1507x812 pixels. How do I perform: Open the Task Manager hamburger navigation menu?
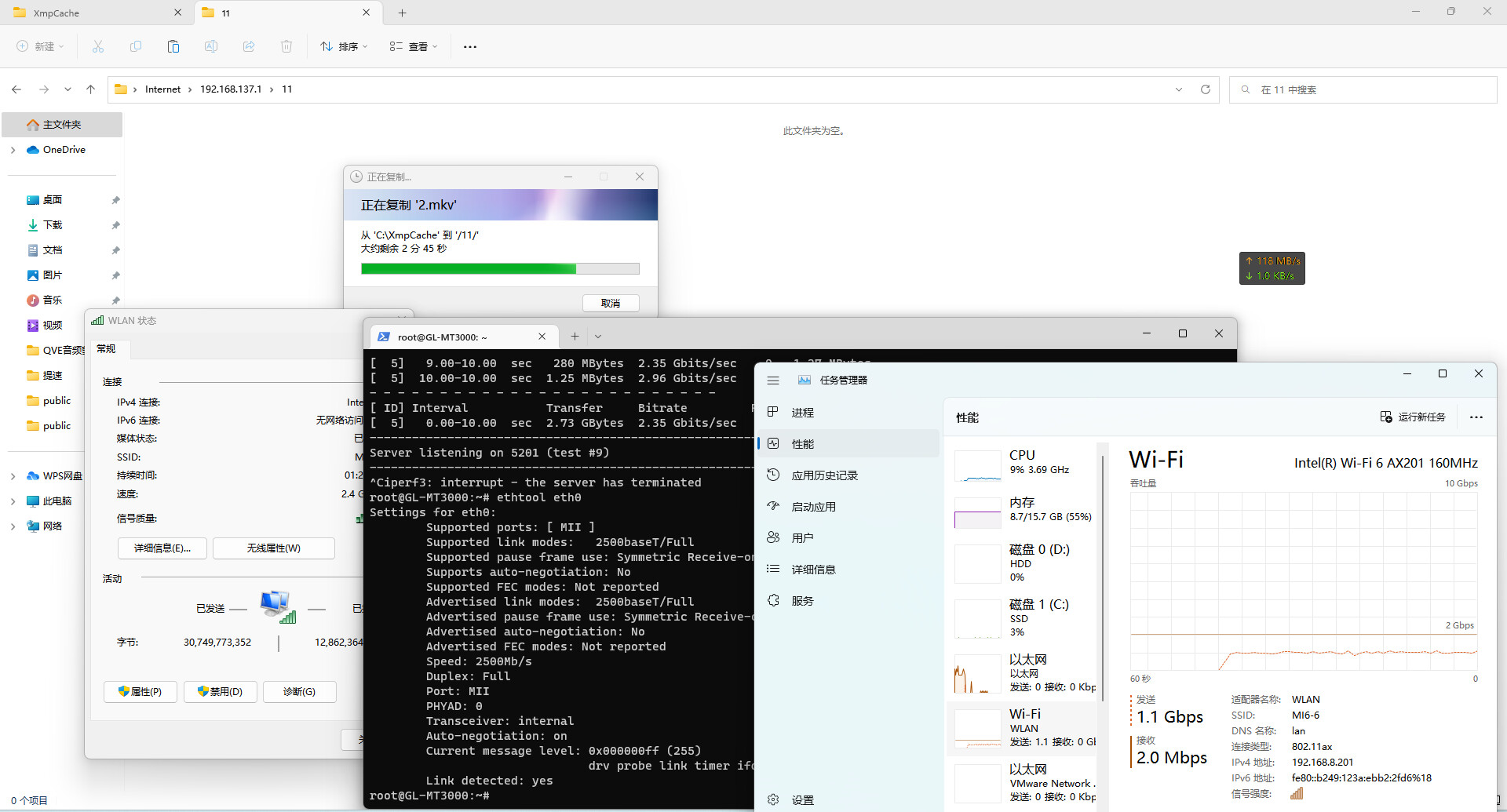773,381
